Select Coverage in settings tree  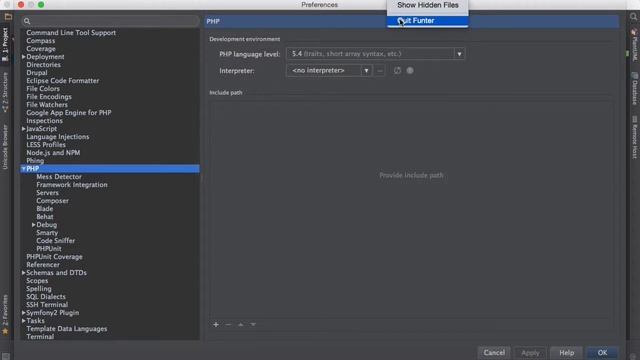pyautogui.click(x=41, y=49)
